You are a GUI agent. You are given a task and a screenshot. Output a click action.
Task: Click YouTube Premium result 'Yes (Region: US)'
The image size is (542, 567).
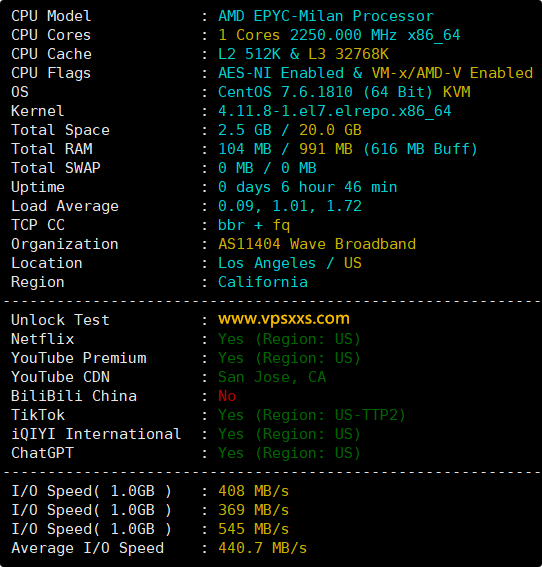[289, 358]
